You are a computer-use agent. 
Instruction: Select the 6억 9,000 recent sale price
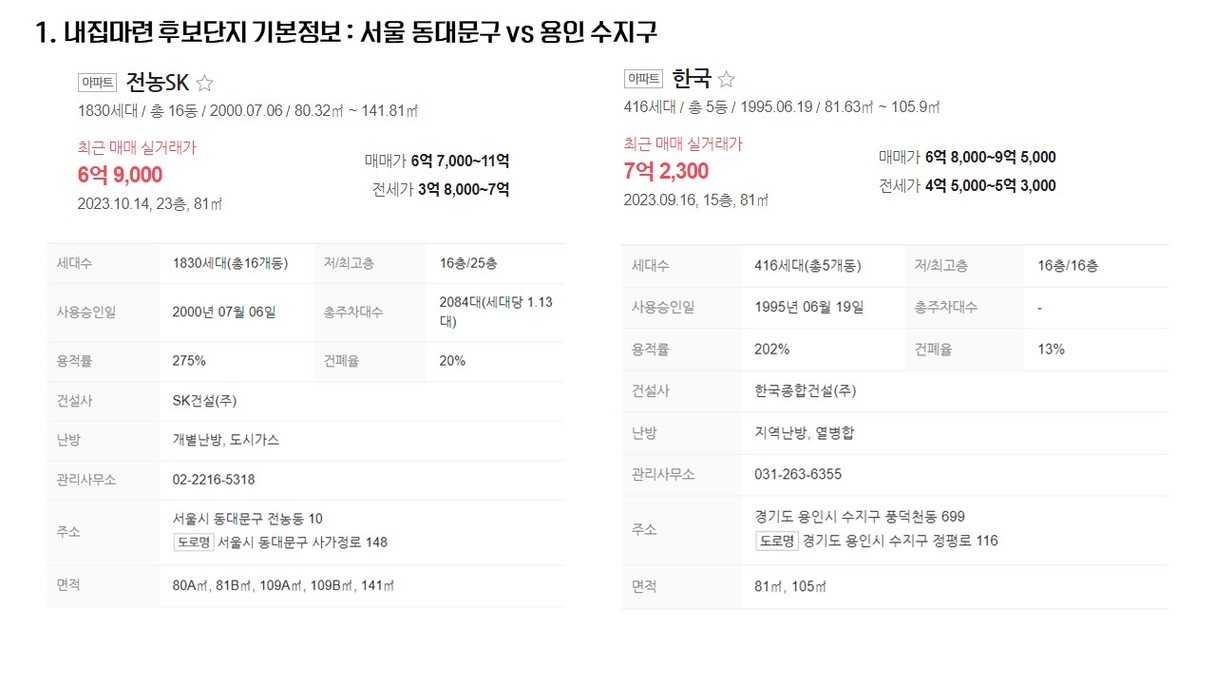point(120,175)
